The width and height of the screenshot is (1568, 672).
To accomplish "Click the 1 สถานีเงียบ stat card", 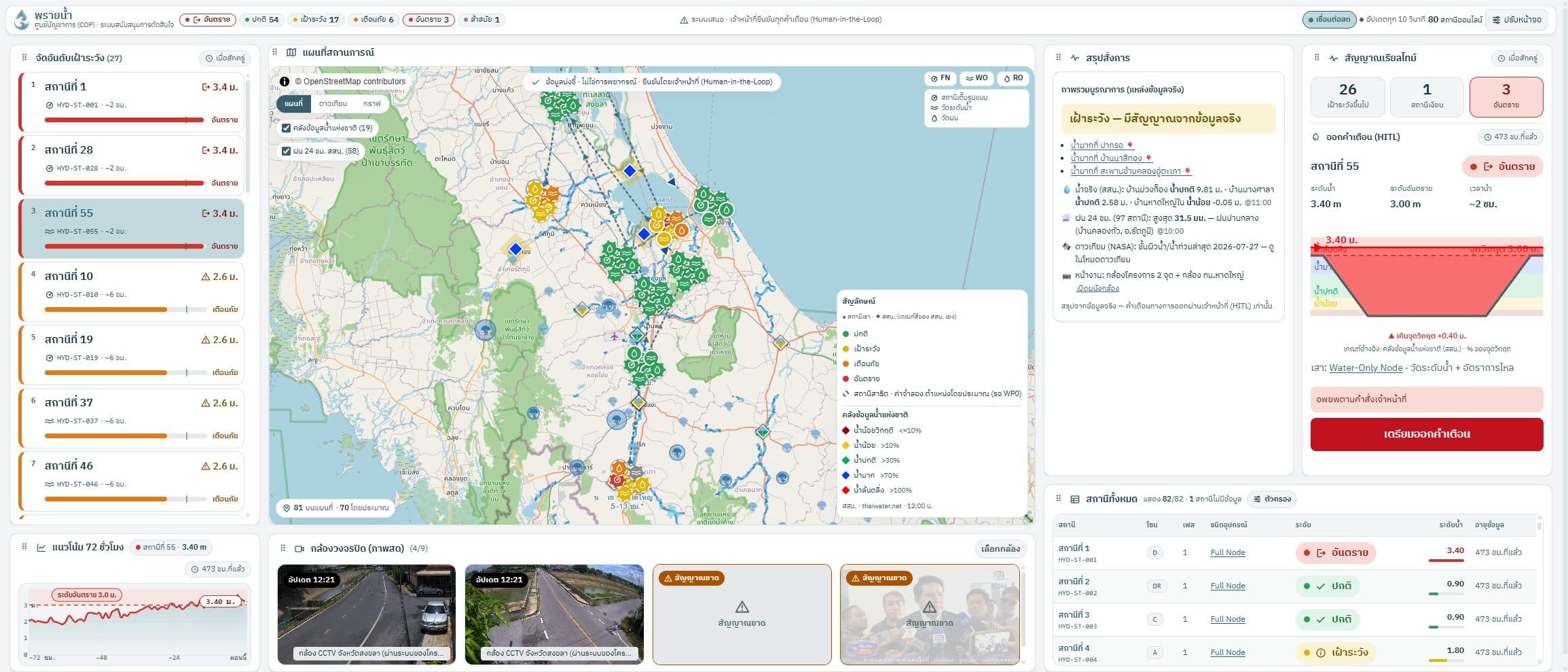I will 1427,96.
